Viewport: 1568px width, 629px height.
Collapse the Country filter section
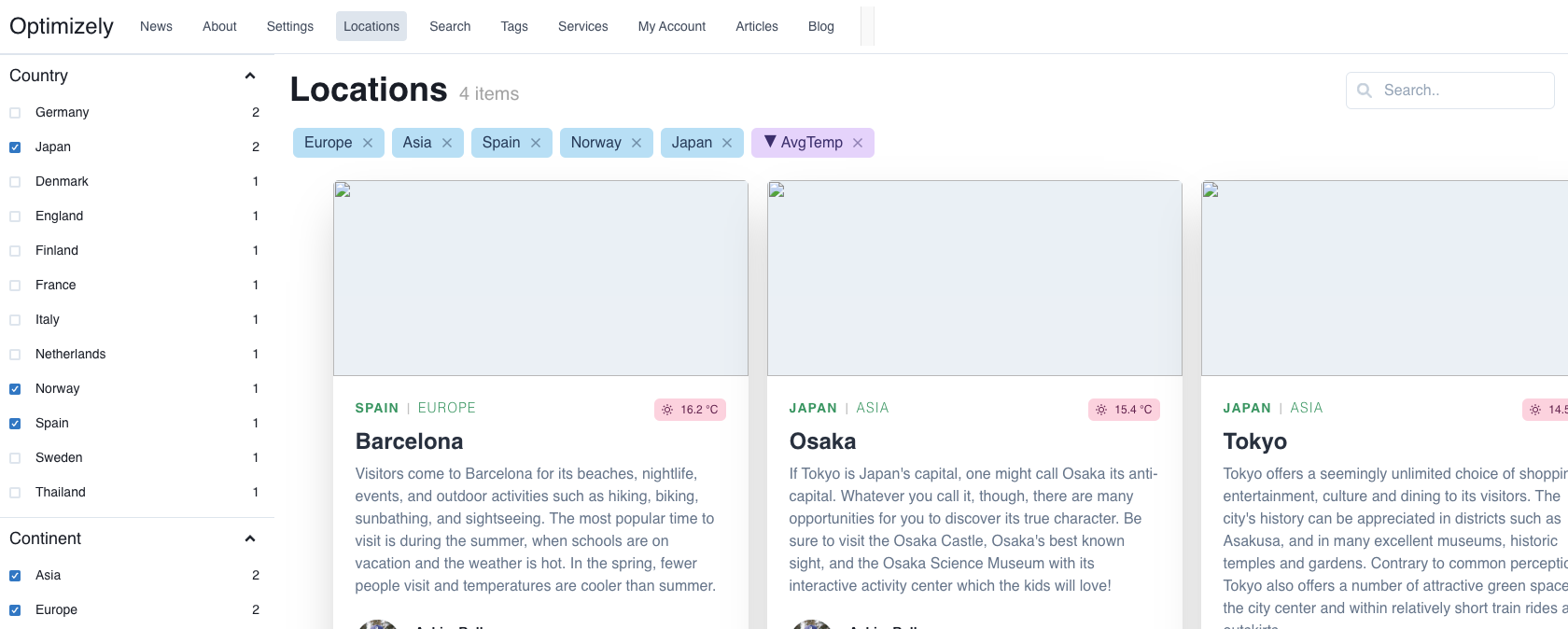pos(249,76)
